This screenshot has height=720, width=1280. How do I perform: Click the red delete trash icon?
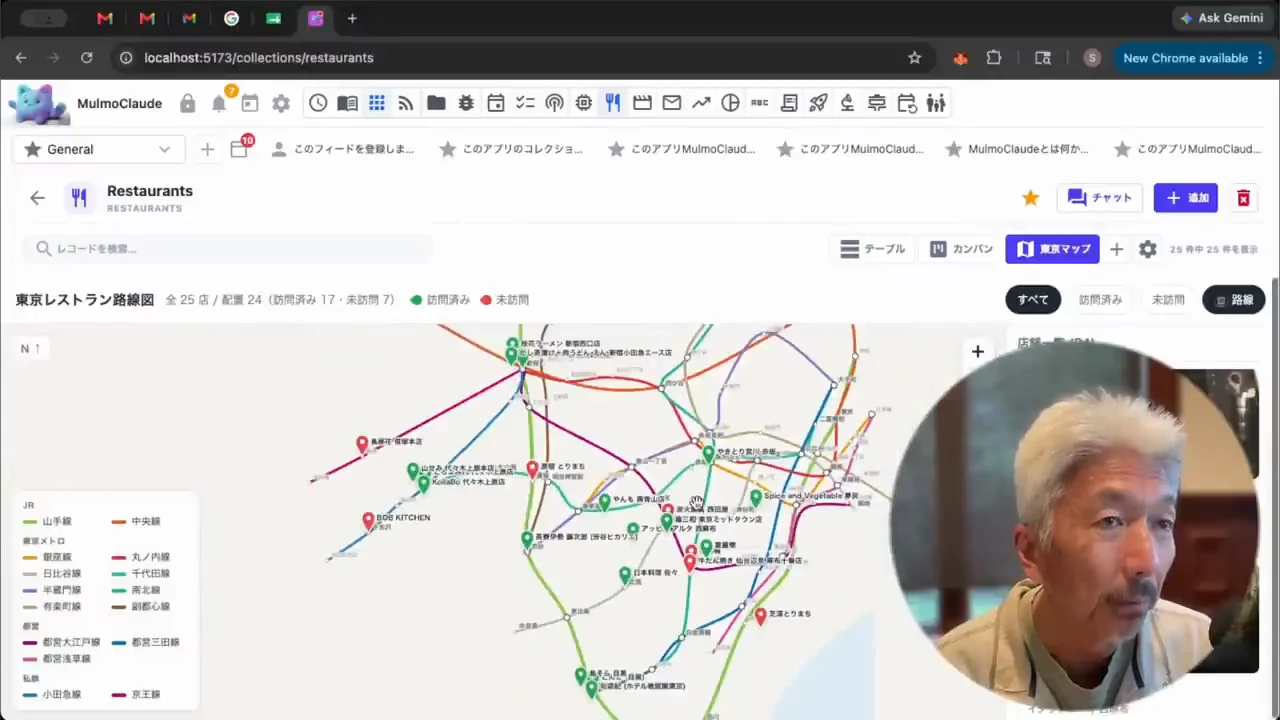(1243, 198)
